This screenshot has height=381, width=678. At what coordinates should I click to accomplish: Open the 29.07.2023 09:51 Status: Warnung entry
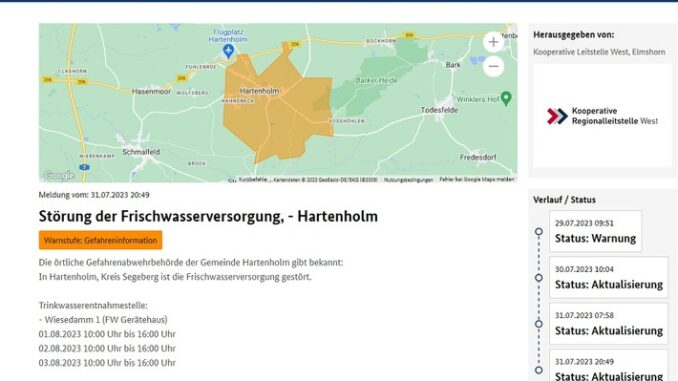point(595,231)
